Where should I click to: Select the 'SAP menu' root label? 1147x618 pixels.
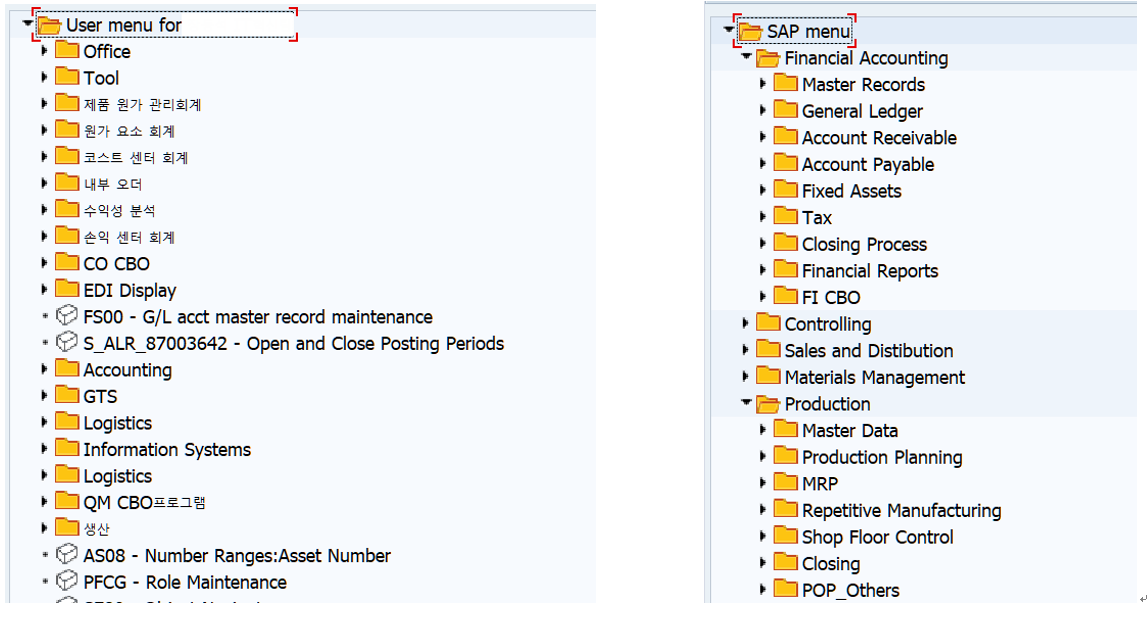tap(808, 31)
